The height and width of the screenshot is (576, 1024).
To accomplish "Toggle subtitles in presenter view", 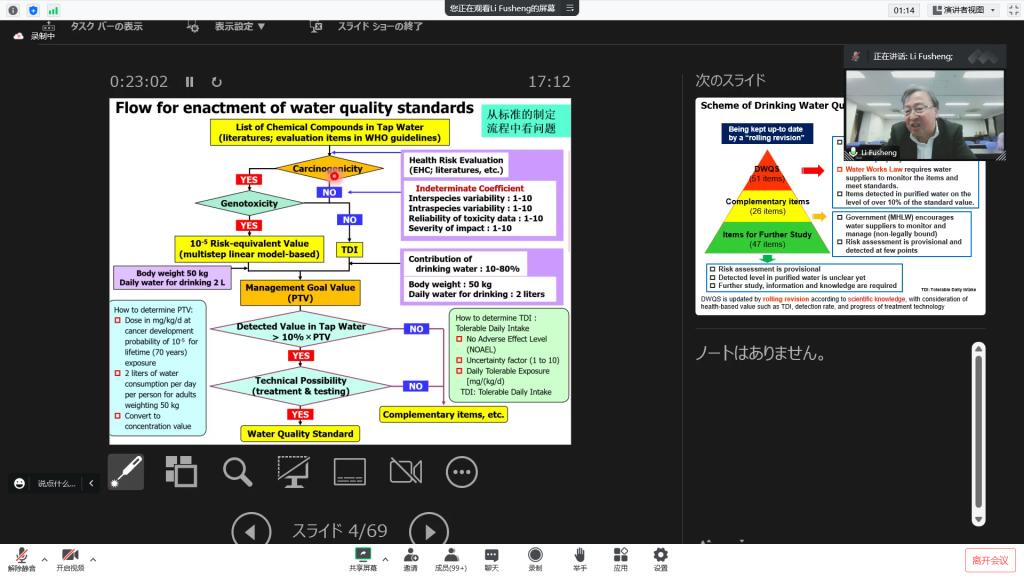I will click(x=349, y=471).
